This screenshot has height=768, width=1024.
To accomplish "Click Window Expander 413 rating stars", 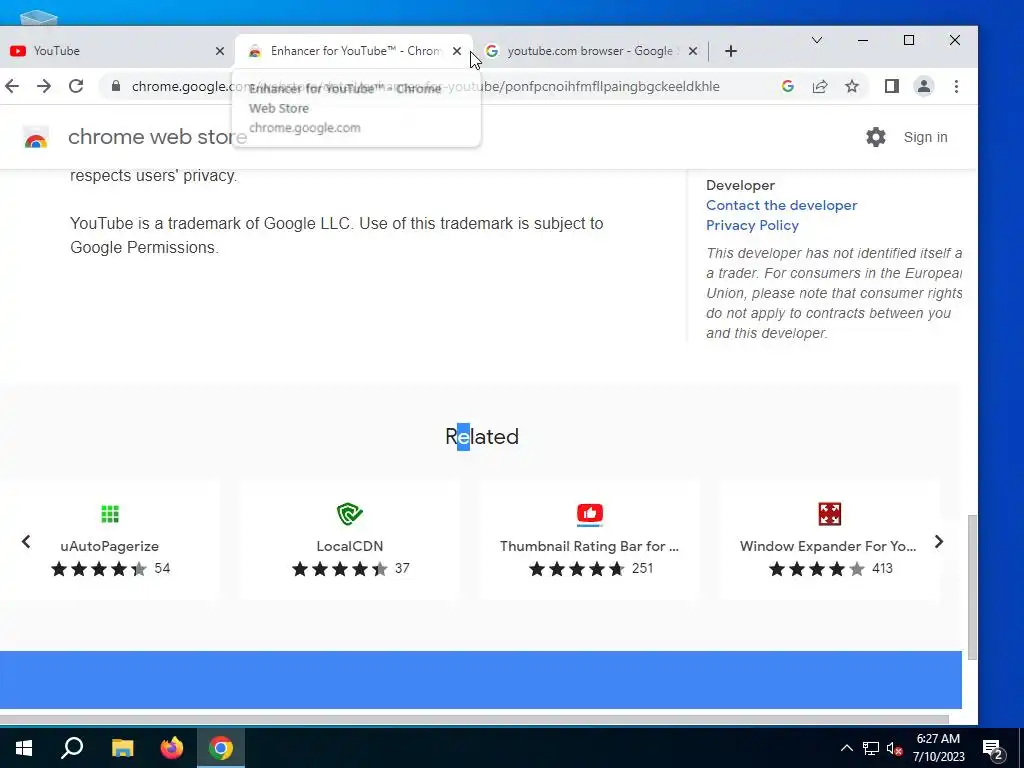I will (816, 569).
